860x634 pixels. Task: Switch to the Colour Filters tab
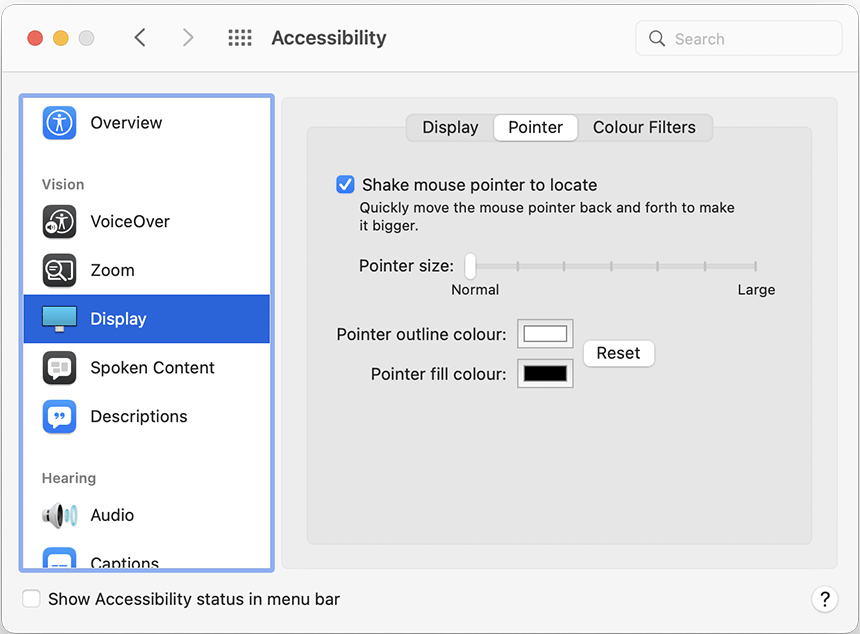pos(645,127)
